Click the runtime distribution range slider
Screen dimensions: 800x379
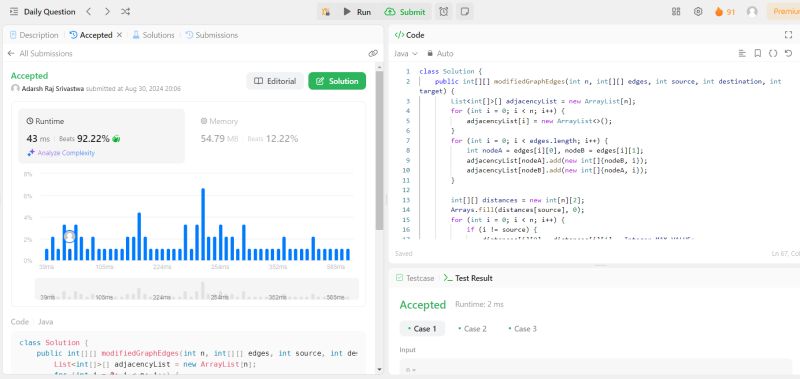click(x=196, y=289)
